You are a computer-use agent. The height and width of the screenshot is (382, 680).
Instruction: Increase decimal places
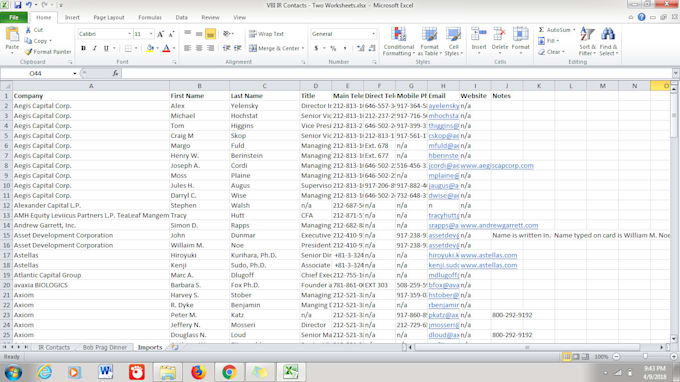[x=360, y=48]
